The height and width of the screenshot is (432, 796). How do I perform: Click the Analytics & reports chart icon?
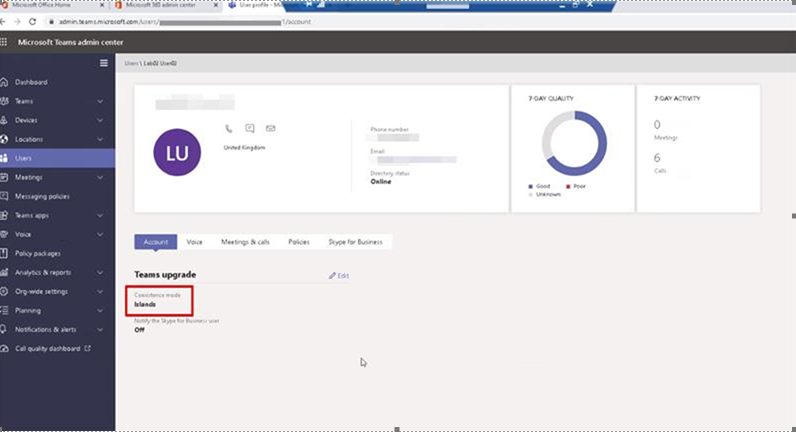click(4, 272)
